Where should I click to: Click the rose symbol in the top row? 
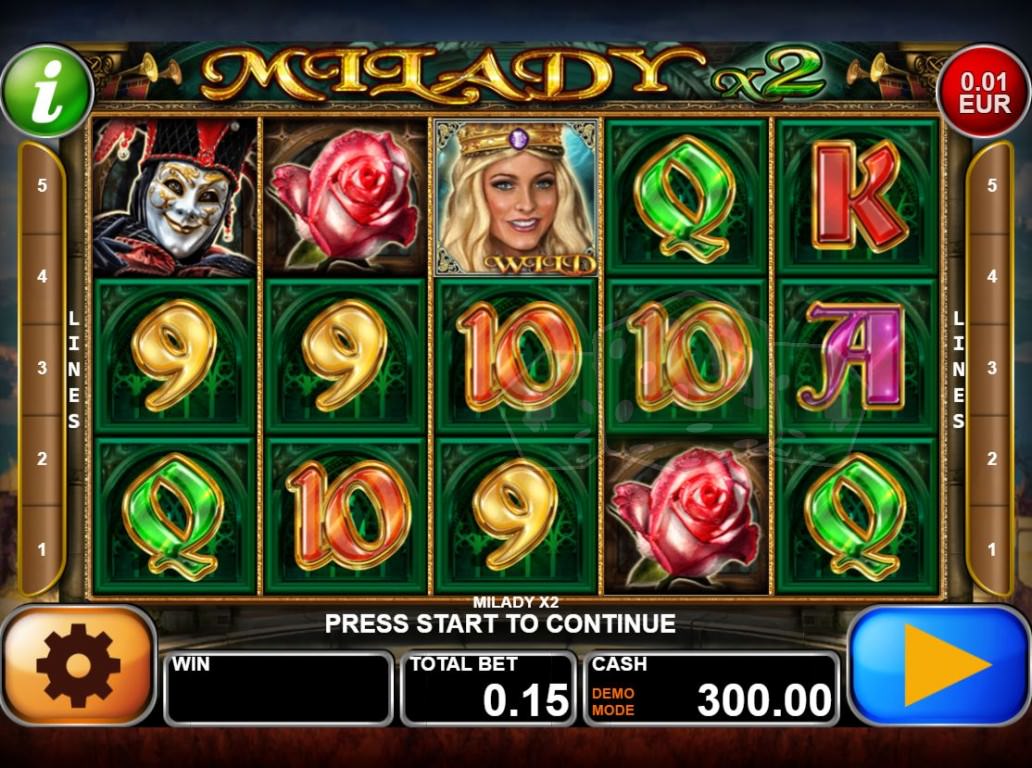(345, 197)
